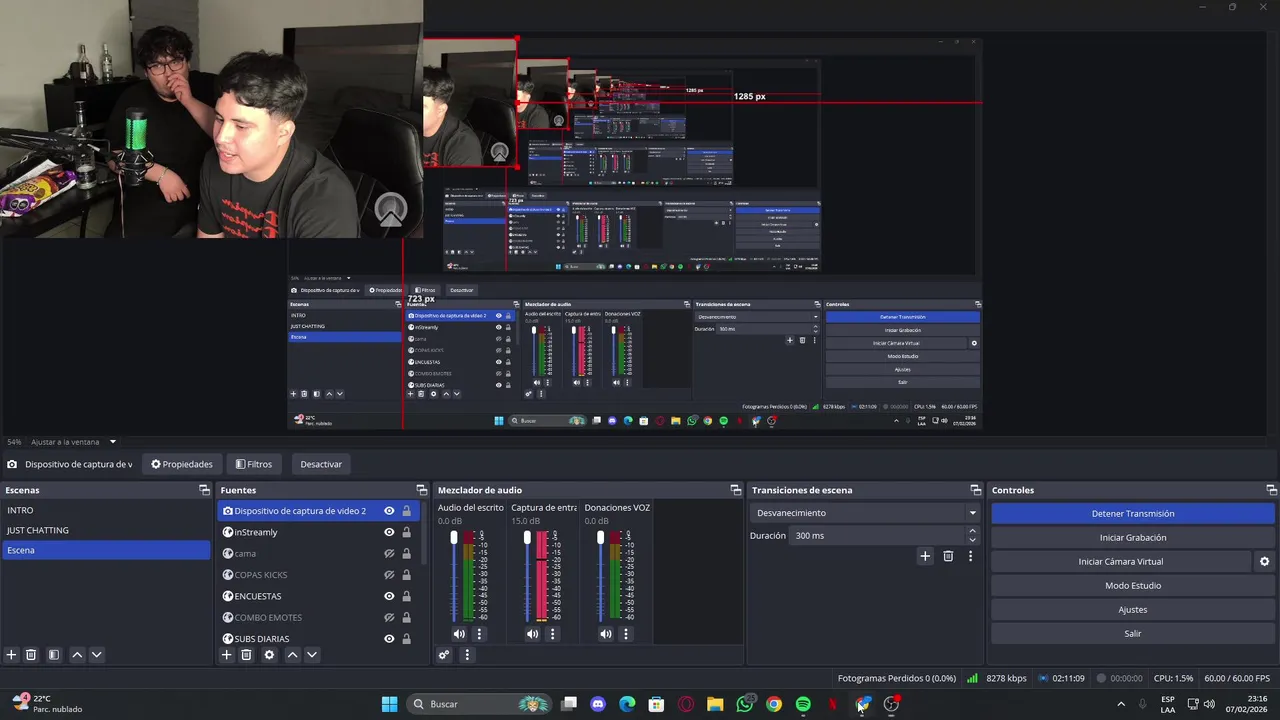Open Desvanecimiento transition dropdown
The width and height of the screenshot is (1280, 720).
pyautogui.click(x=865, y=513)
